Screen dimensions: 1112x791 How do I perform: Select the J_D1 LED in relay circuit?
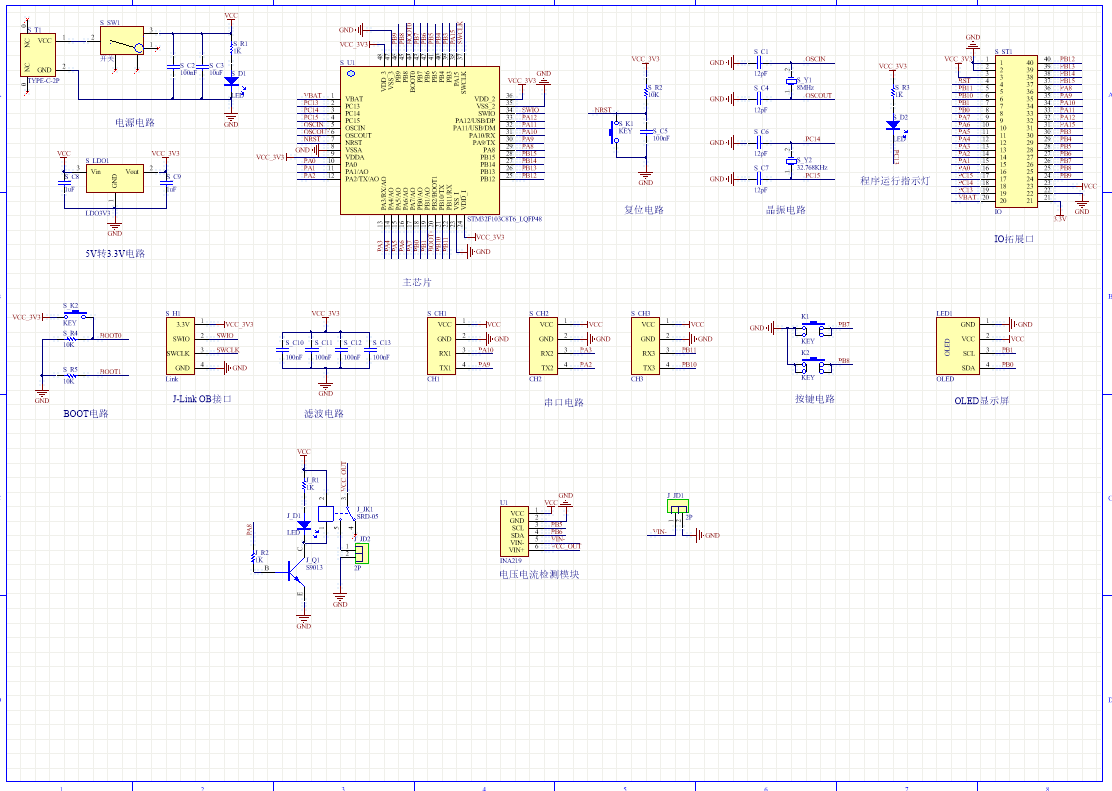pos(304,526)
